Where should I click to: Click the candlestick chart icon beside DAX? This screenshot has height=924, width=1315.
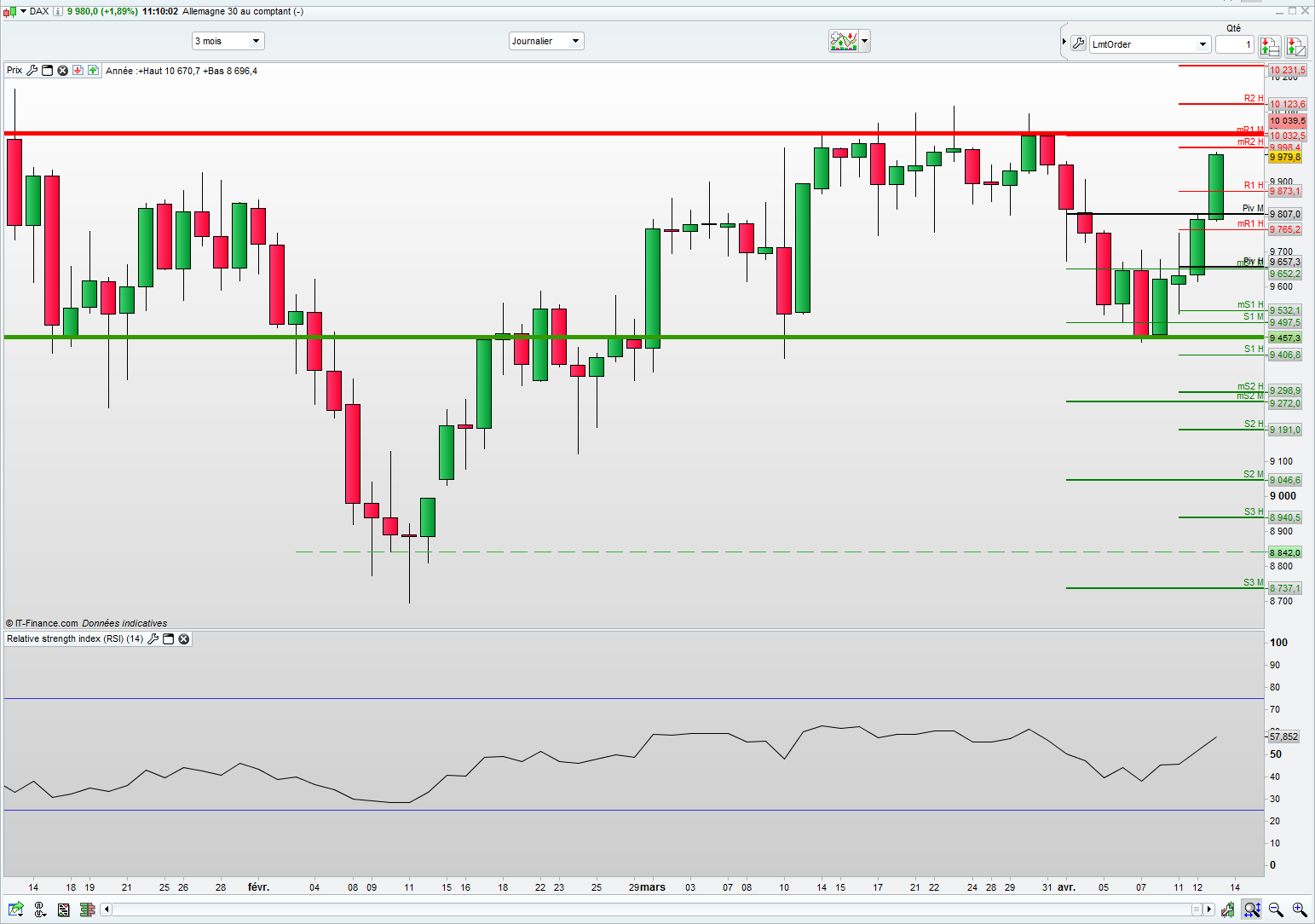pos(9,11)
